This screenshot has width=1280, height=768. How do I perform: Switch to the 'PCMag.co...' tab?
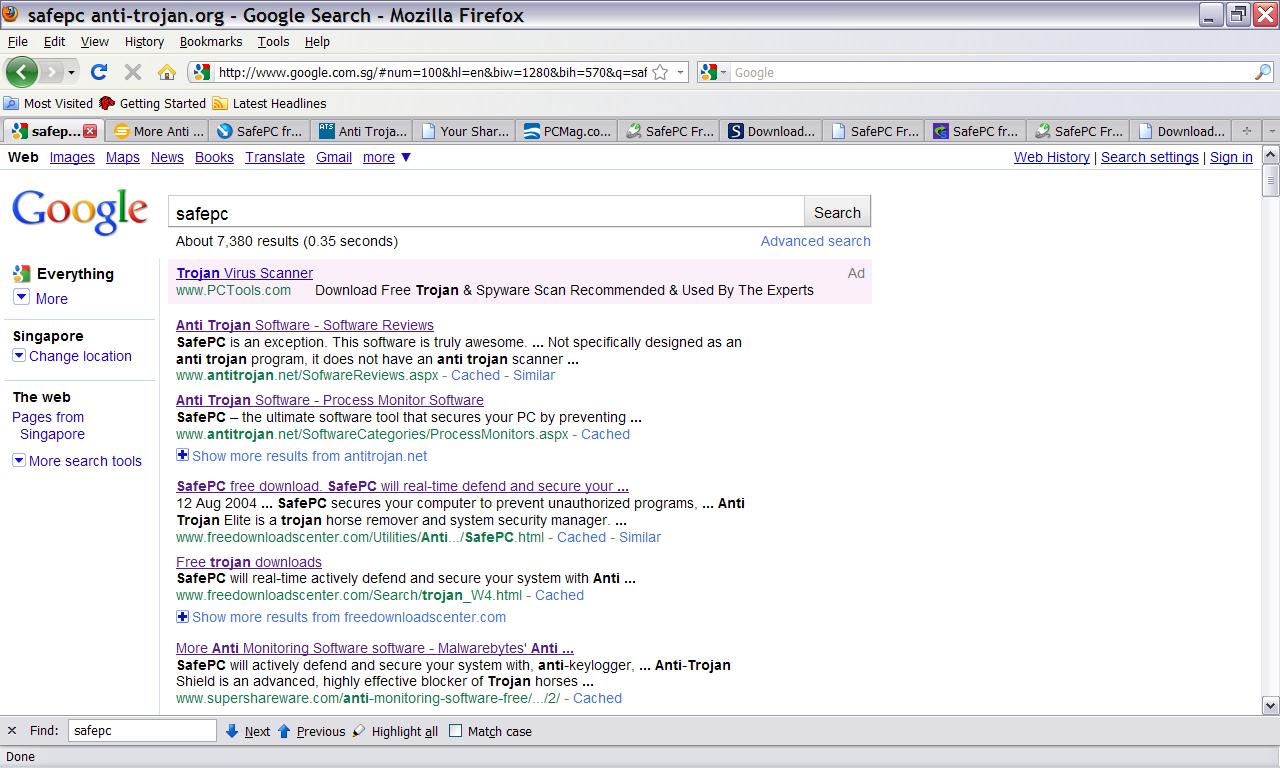566,131
